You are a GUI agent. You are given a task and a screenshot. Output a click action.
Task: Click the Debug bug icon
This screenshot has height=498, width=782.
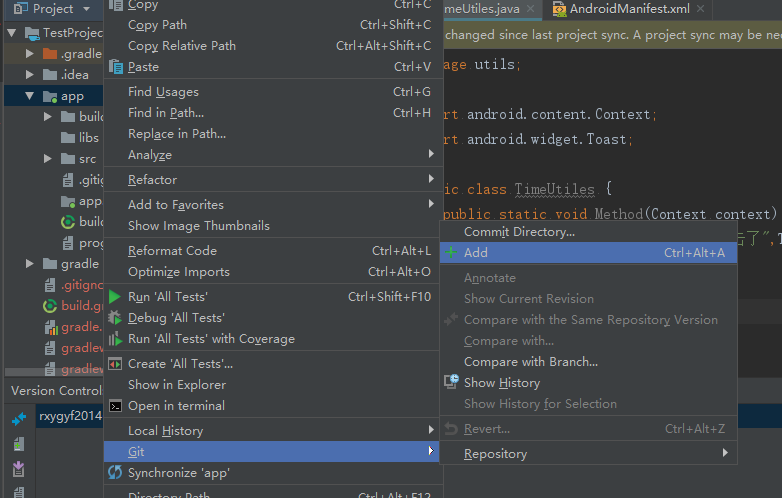coord(115,318)
